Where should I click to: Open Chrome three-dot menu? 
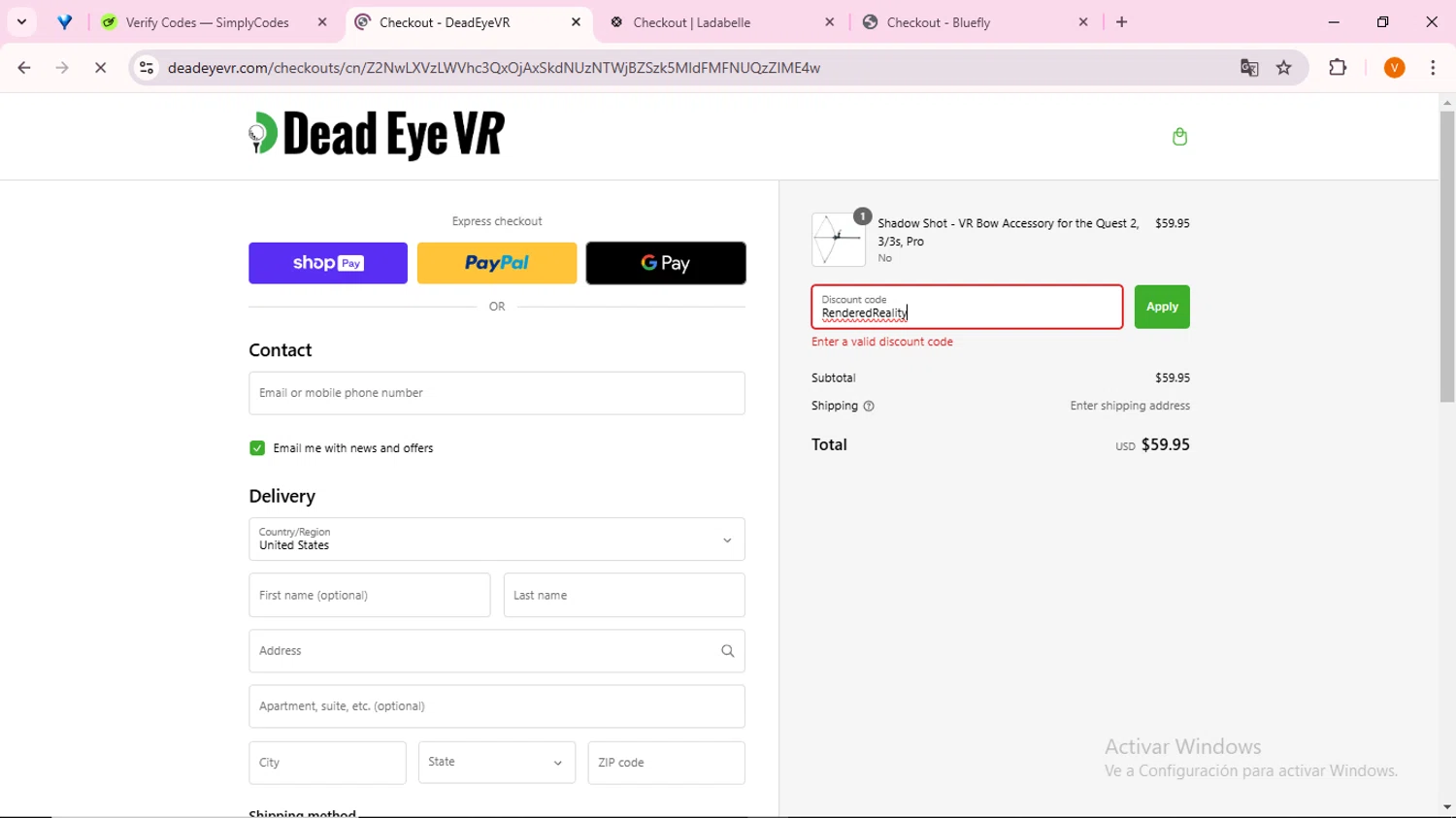click(x=1434, y=68)
